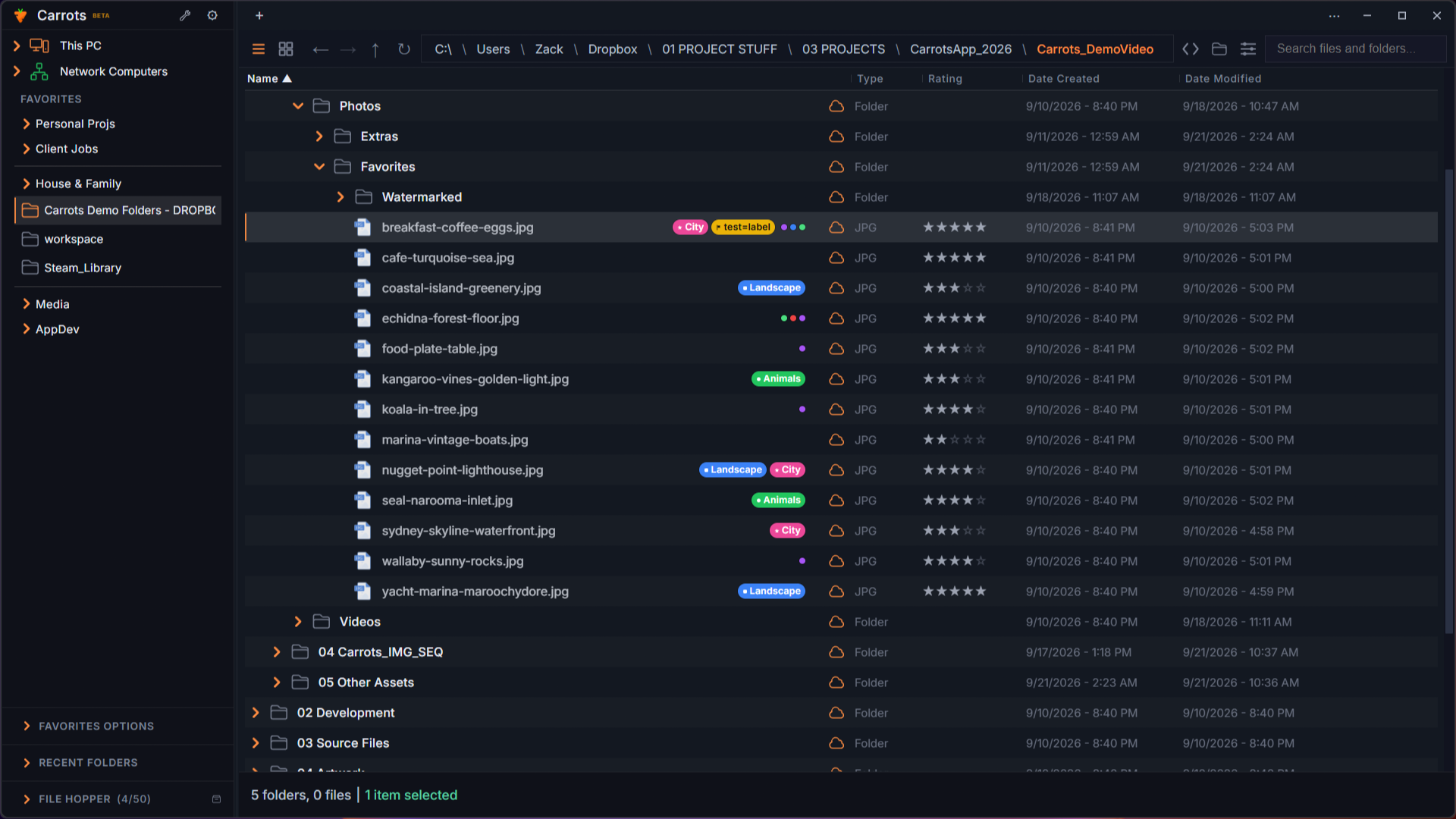Open the filter sliders options icon
The height and width of the screenshot is (819, 1456).
pos(1248,49)
